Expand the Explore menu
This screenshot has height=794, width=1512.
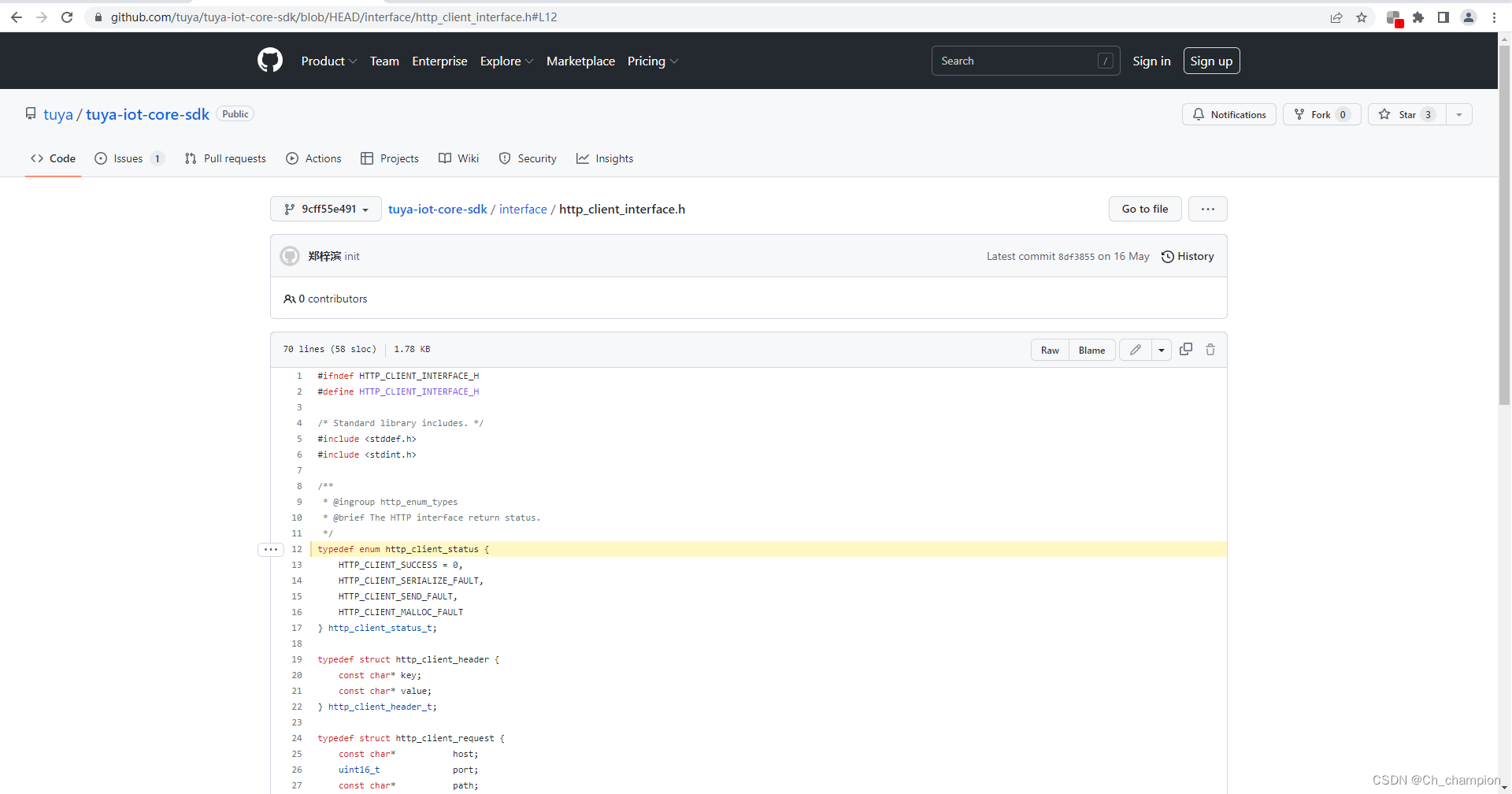click(506, 61)
